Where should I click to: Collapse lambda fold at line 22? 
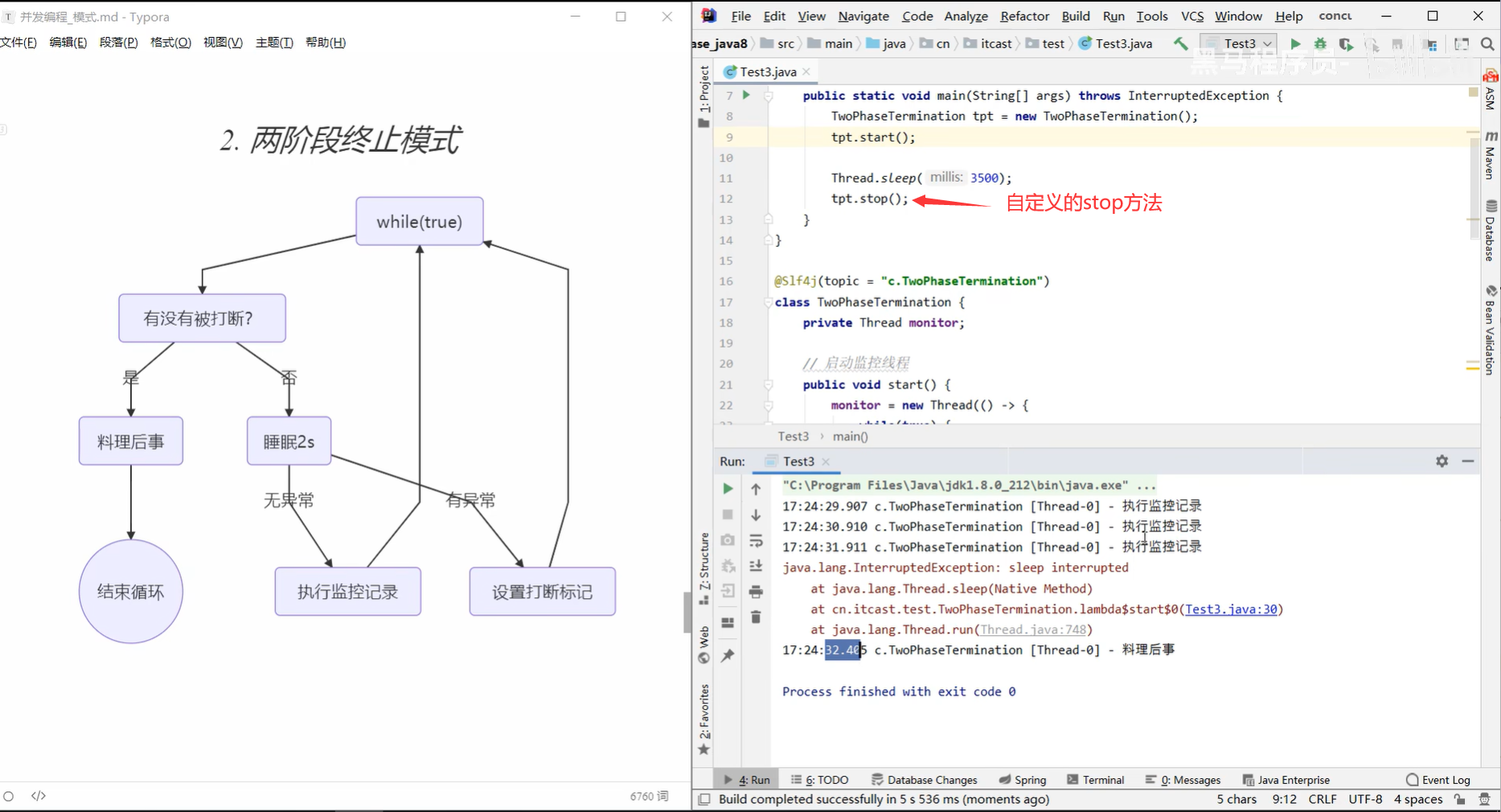(x=769, y=406)
